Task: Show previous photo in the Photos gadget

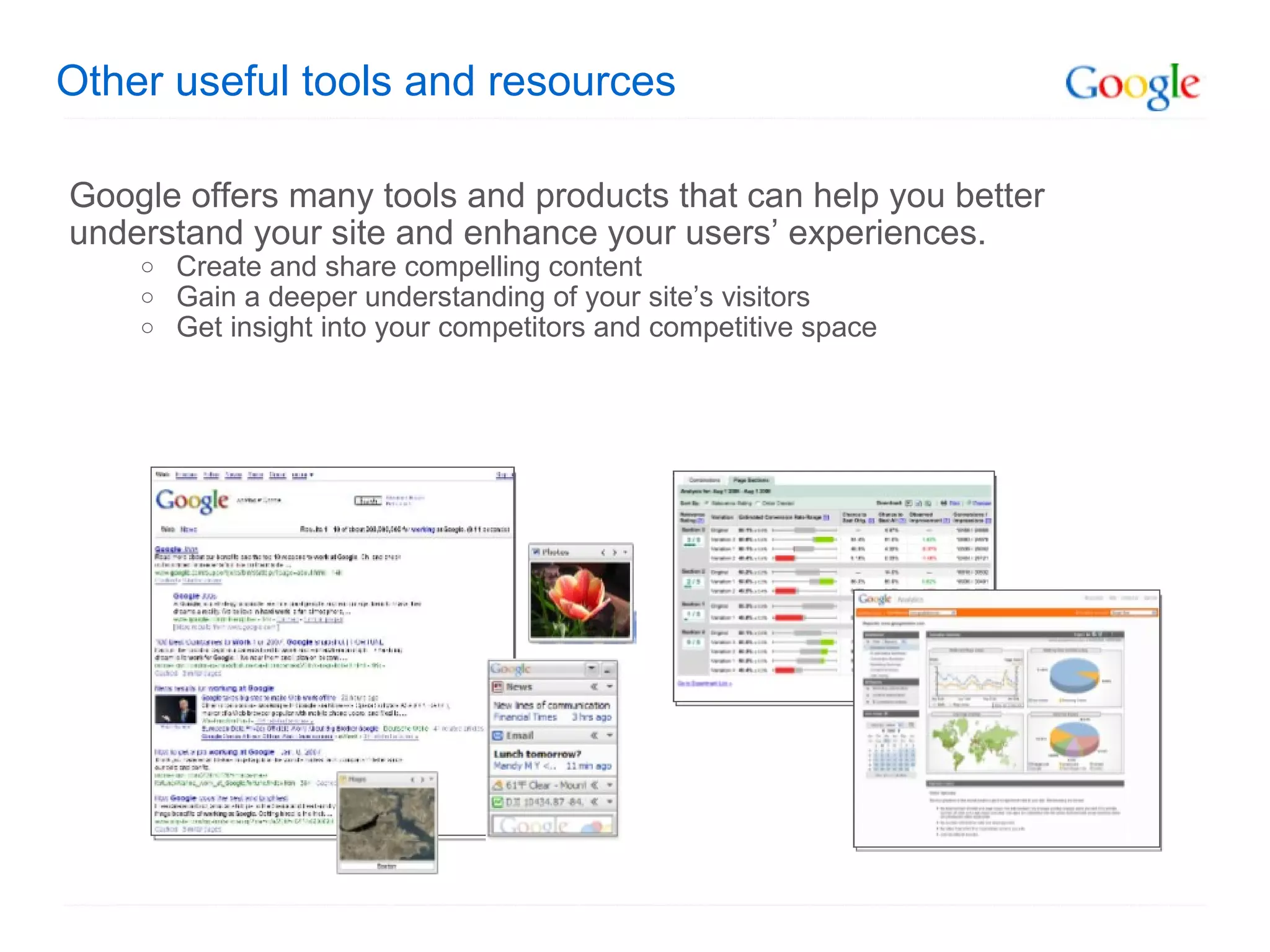Action: point(603,552)
